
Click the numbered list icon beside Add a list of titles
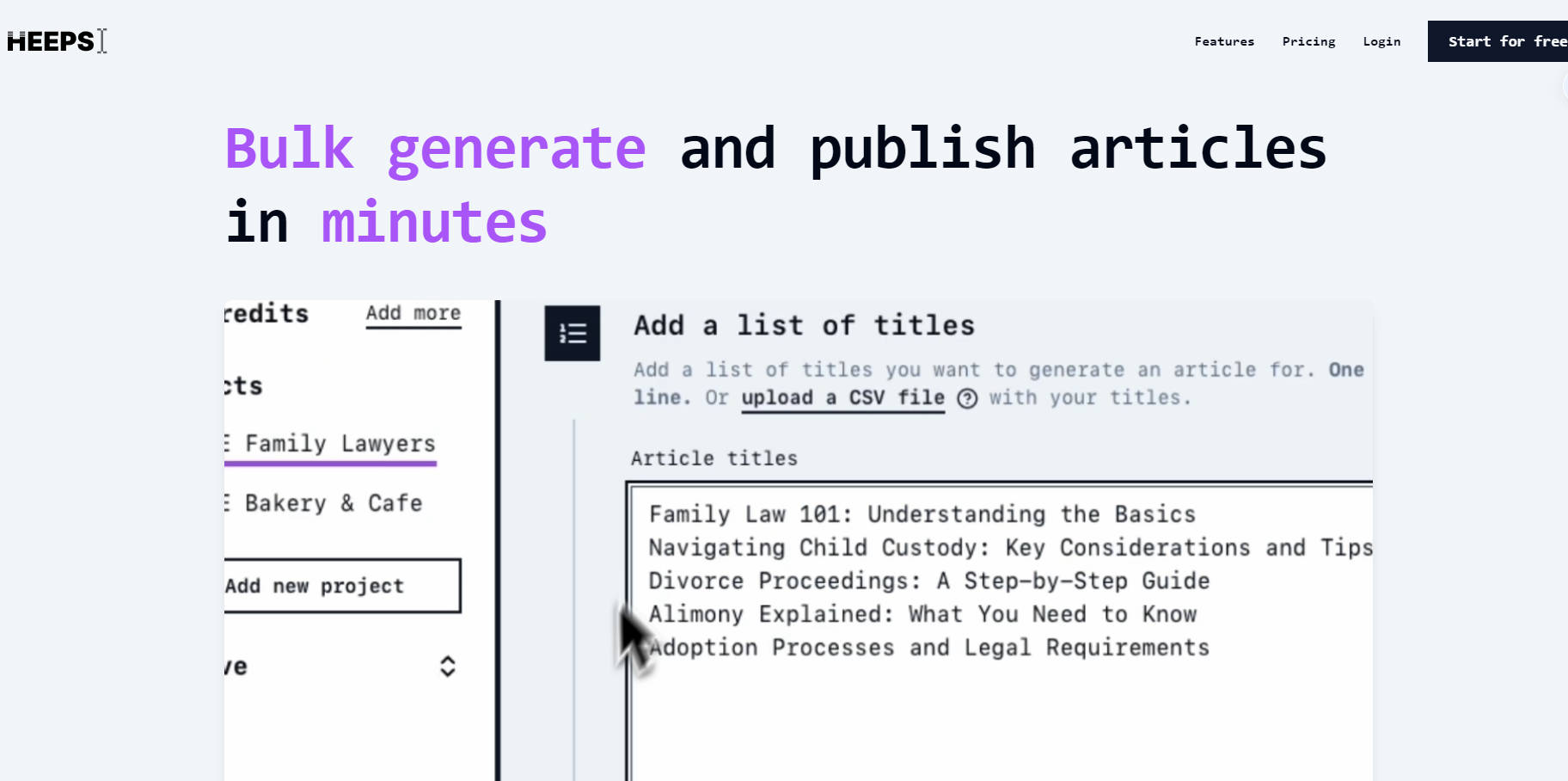point(573,335)
